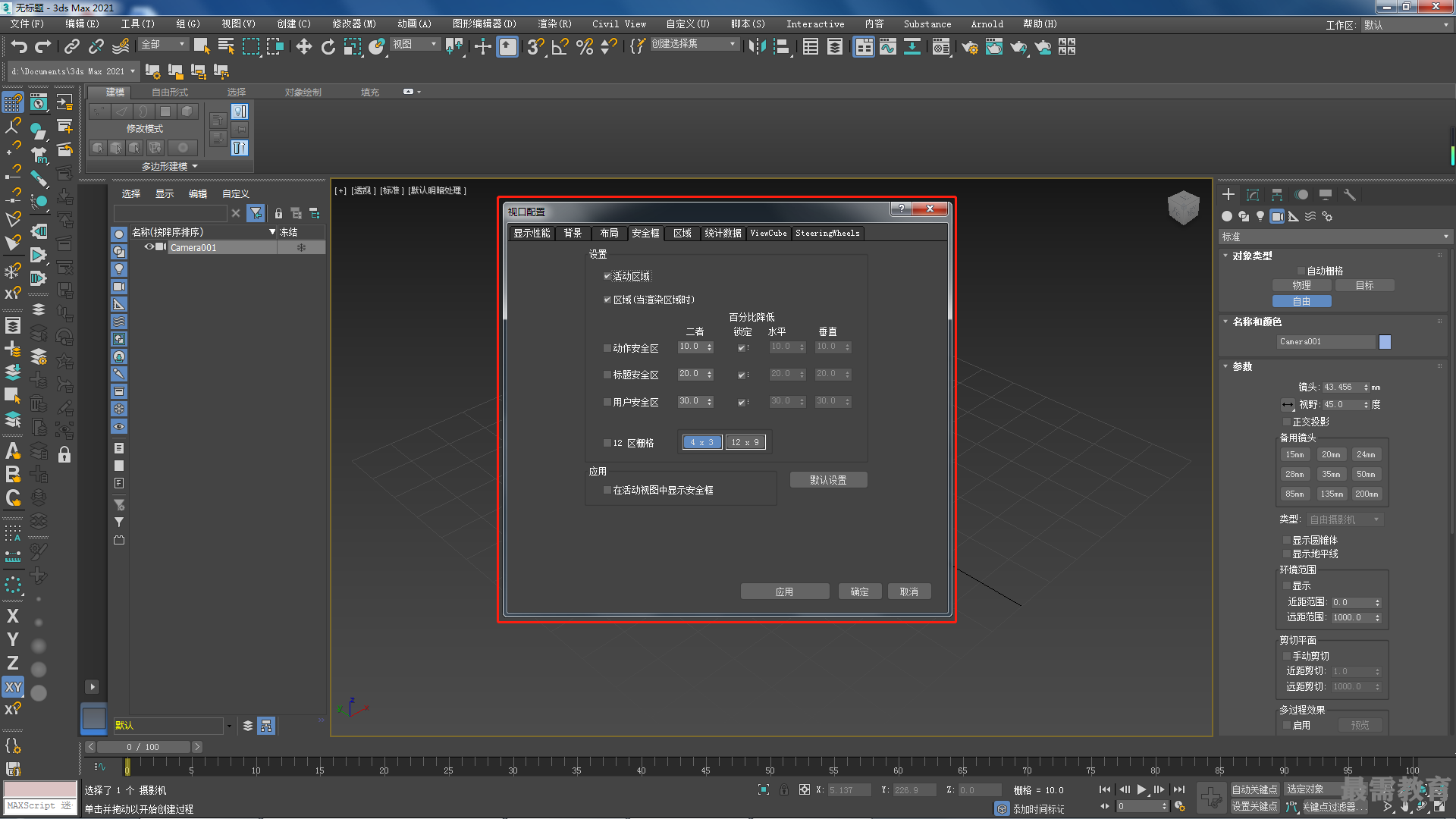The image size is (1456, 819).
Task: Click the 确定 button
Action: click(859, 591)
